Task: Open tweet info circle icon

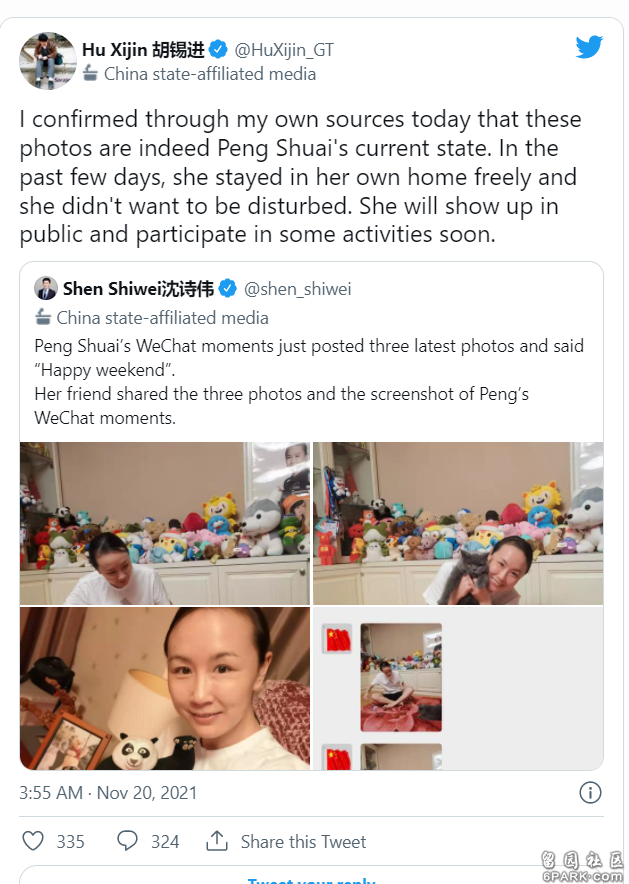Action: 590,793
